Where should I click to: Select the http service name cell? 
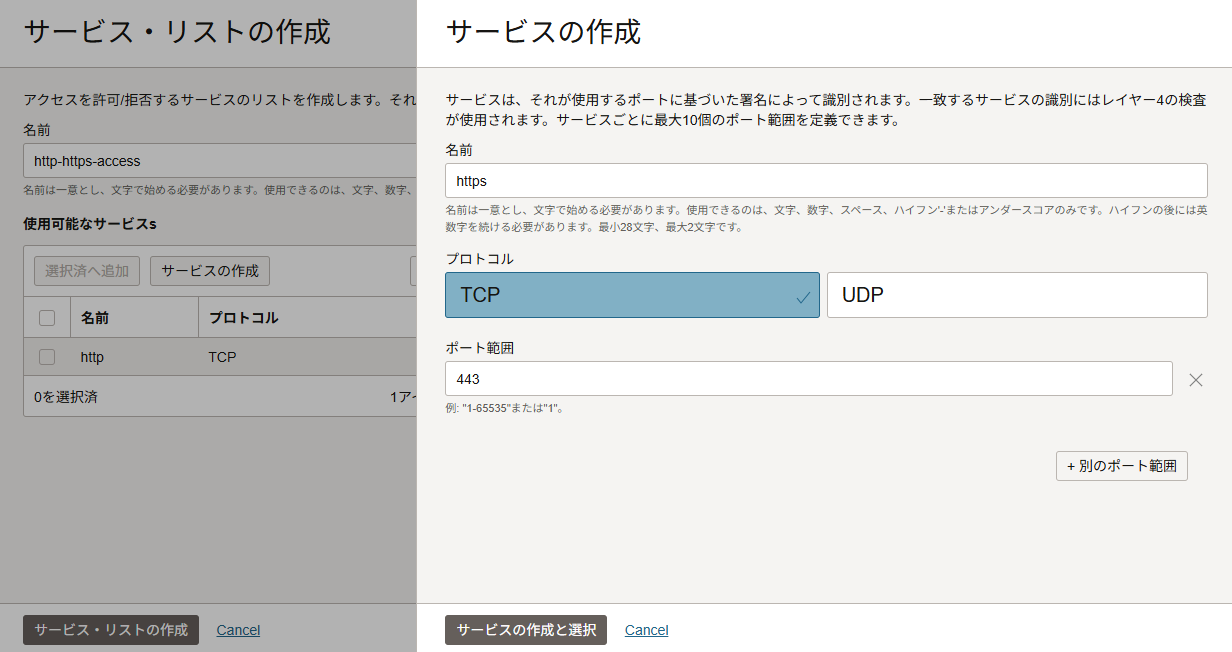[92, 357]
